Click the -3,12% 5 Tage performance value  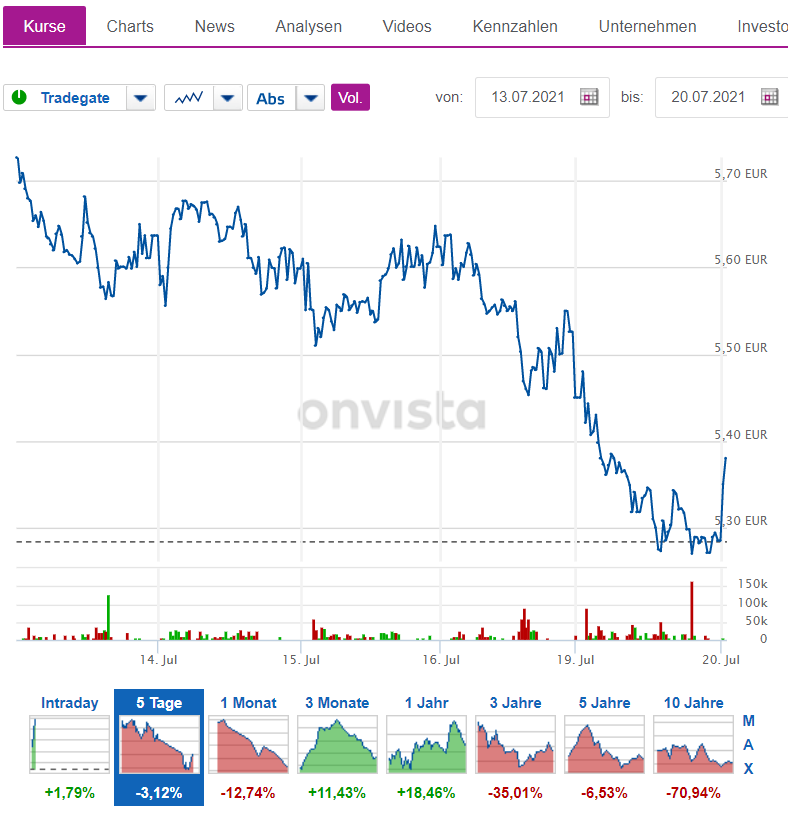(x=159, y=793)
